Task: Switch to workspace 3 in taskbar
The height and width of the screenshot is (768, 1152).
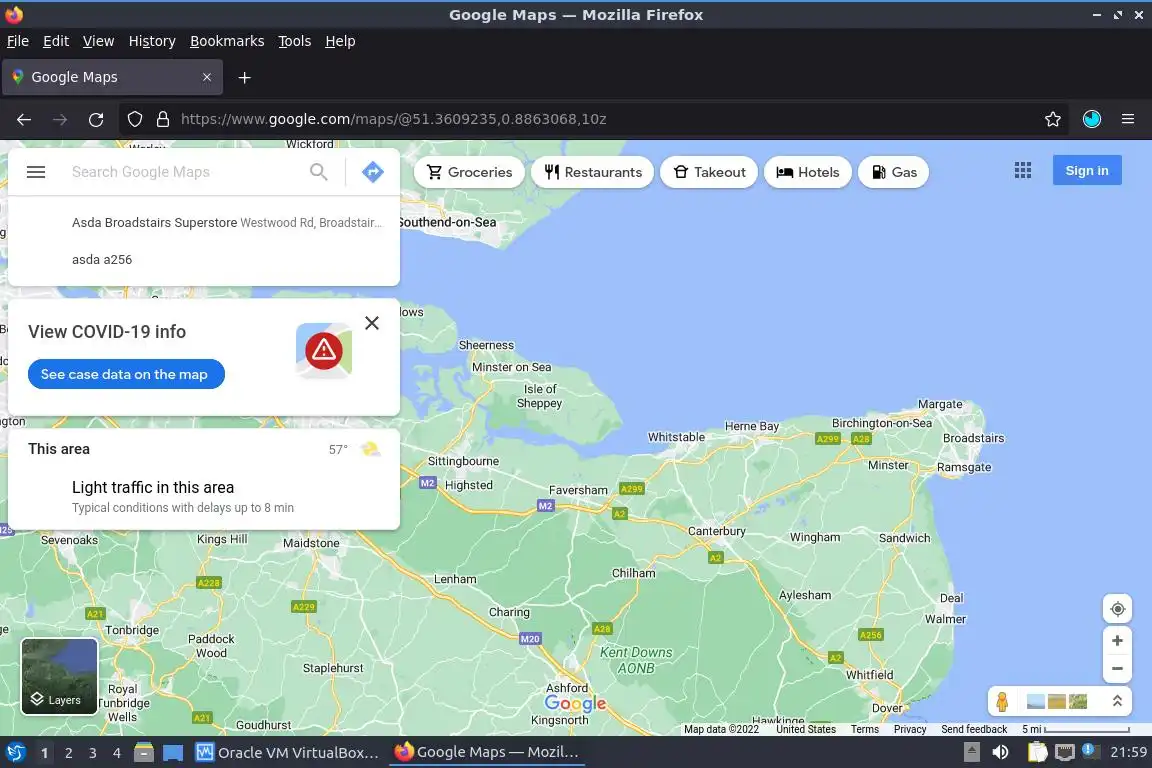Action: point(93,753)
